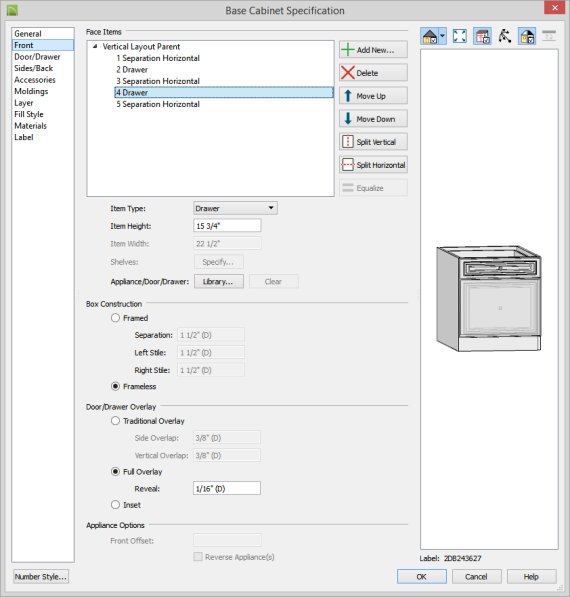Choose the Inset overlay radio button
570x597 pixels.
tap(115, 505)
